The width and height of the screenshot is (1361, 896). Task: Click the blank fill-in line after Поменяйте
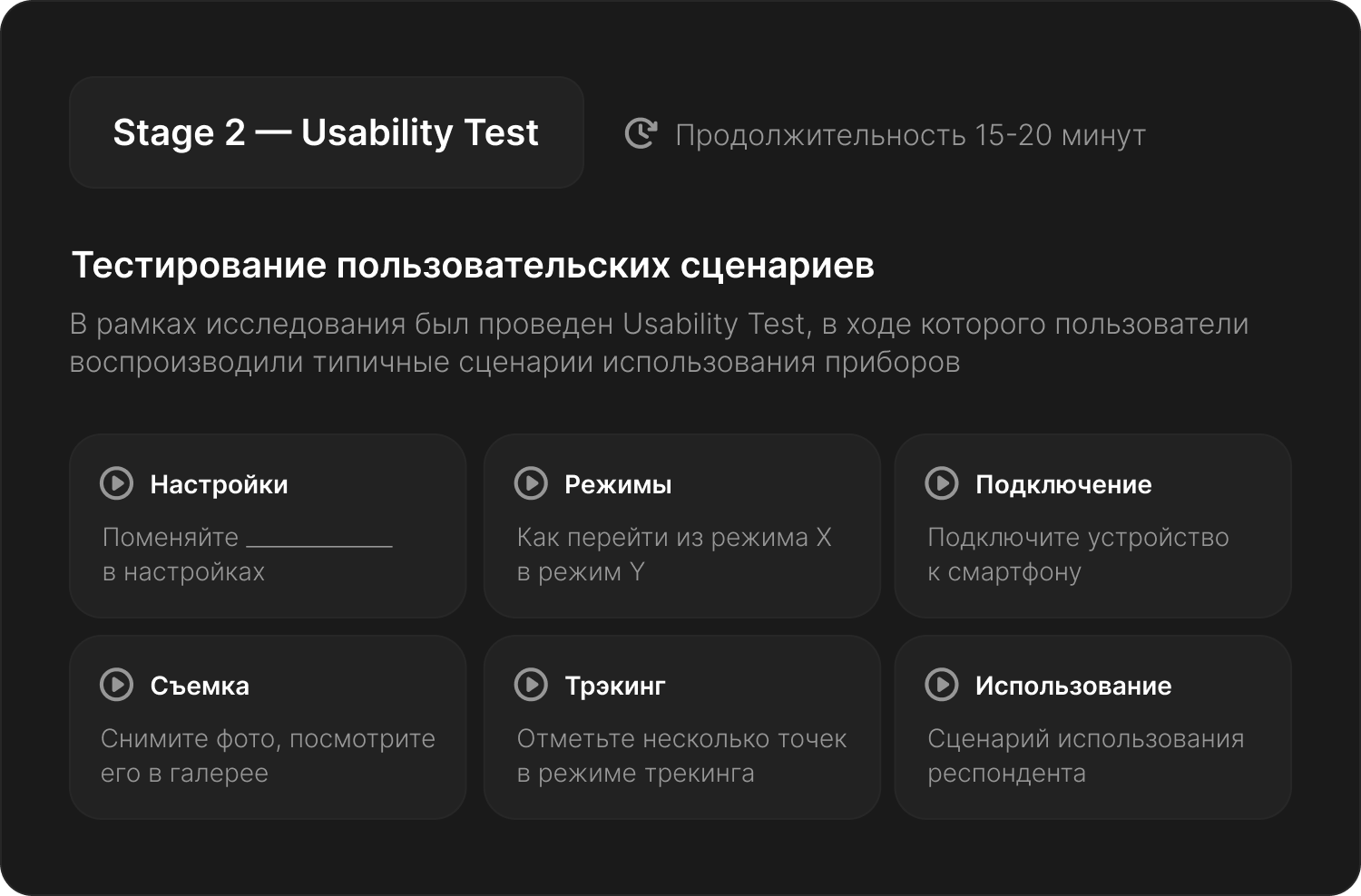[319, 541]
